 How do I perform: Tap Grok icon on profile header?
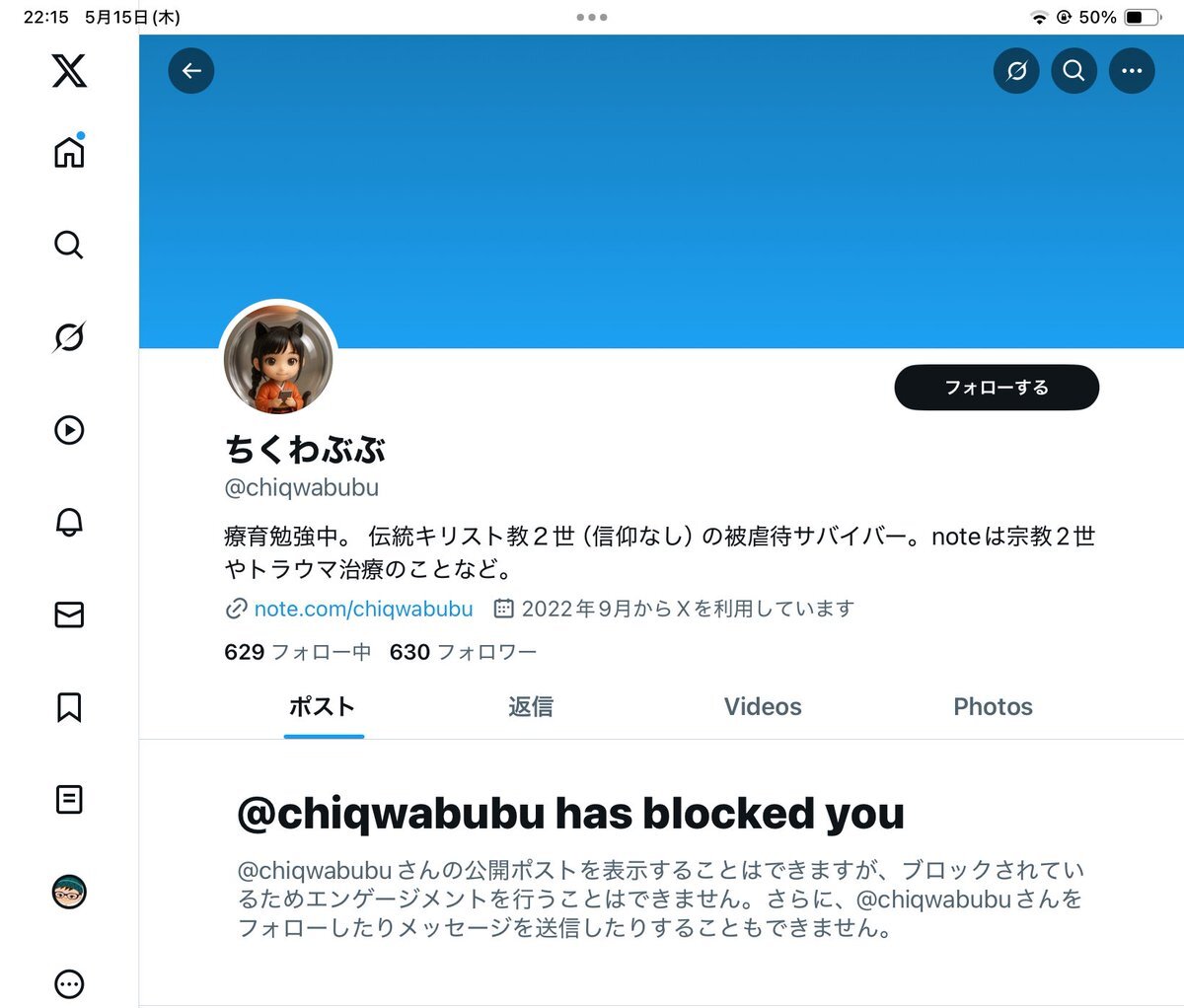click(1016, 71)
